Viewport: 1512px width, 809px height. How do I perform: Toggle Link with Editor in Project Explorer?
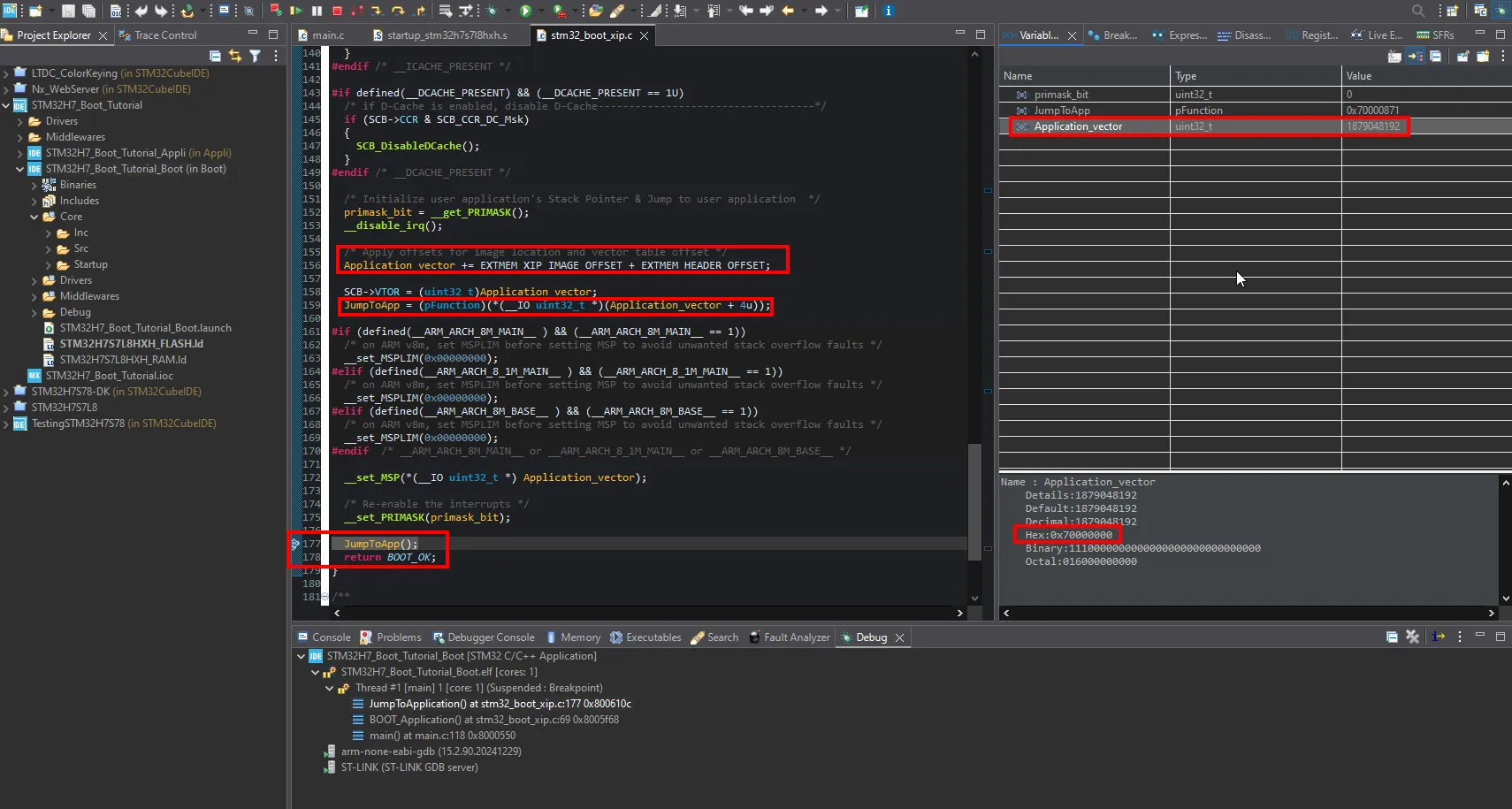click(235, 56)
